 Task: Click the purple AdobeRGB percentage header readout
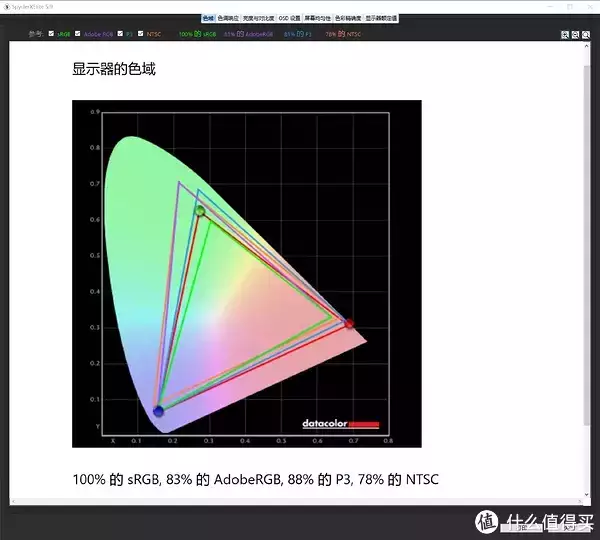[x=248, y=34]
